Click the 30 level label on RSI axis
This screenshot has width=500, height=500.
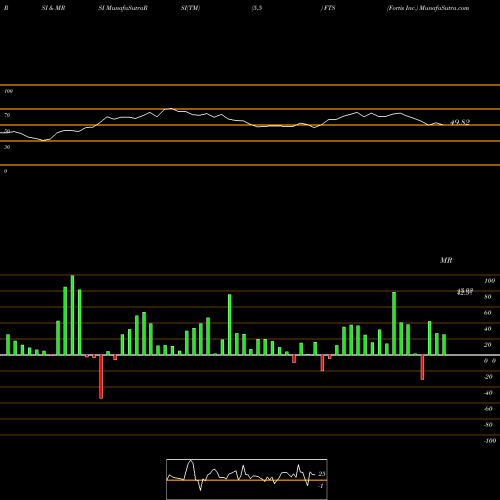[x=7, y=147]
